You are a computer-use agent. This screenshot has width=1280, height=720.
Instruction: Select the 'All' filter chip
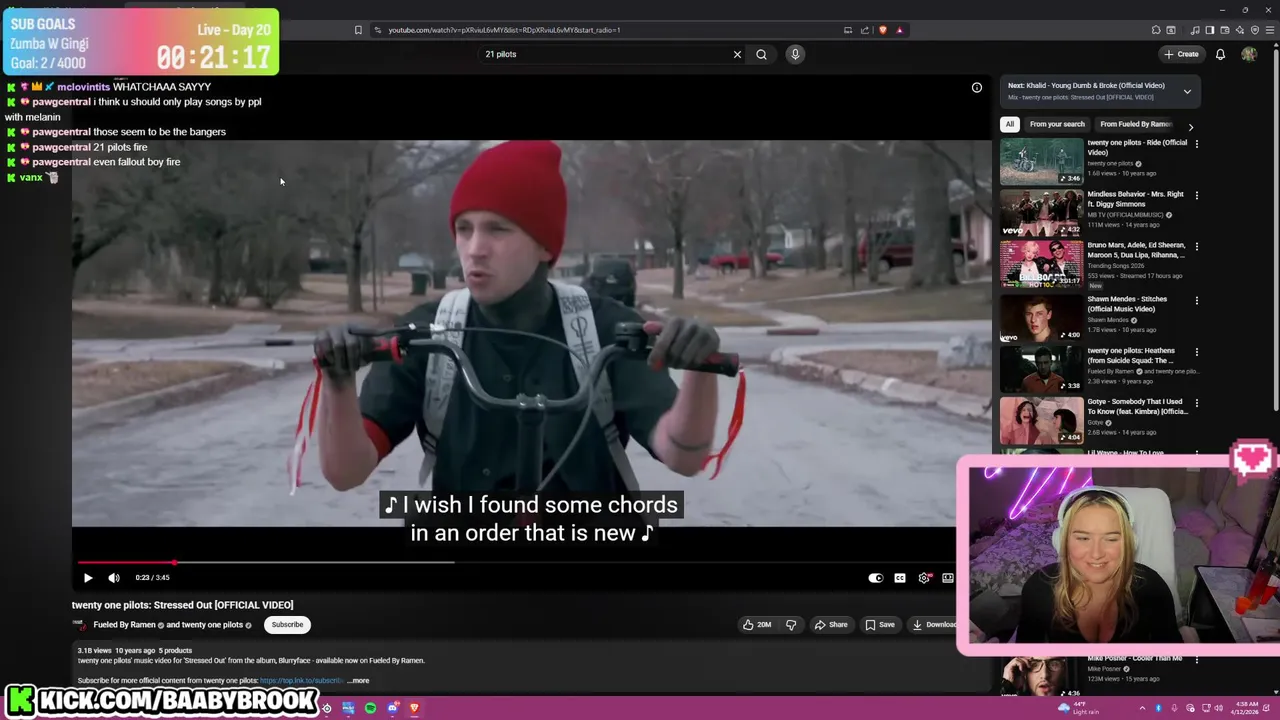1010,124
